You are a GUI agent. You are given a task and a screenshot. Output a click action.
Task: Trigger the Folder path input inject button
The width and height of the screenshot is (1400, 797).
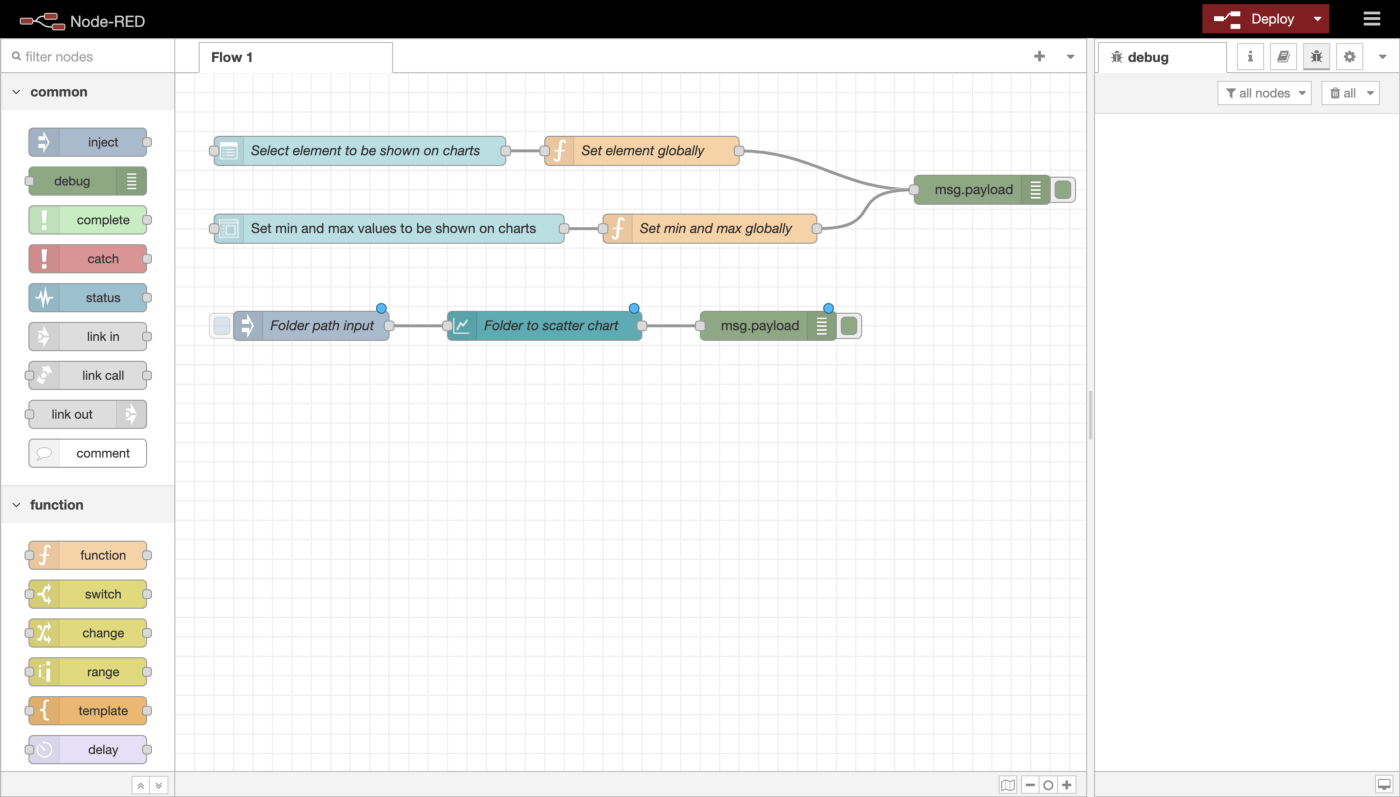click(222, 326)
